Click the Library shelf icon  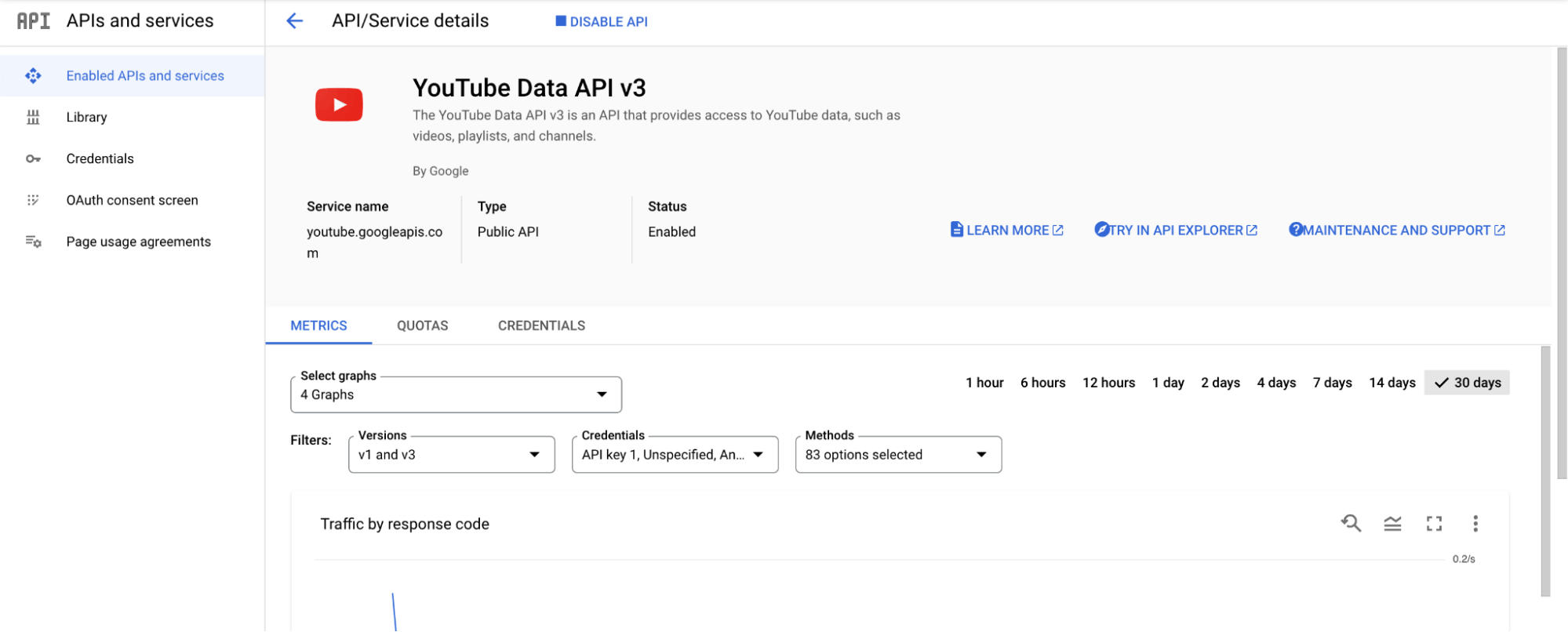click(x=33, y=118)
